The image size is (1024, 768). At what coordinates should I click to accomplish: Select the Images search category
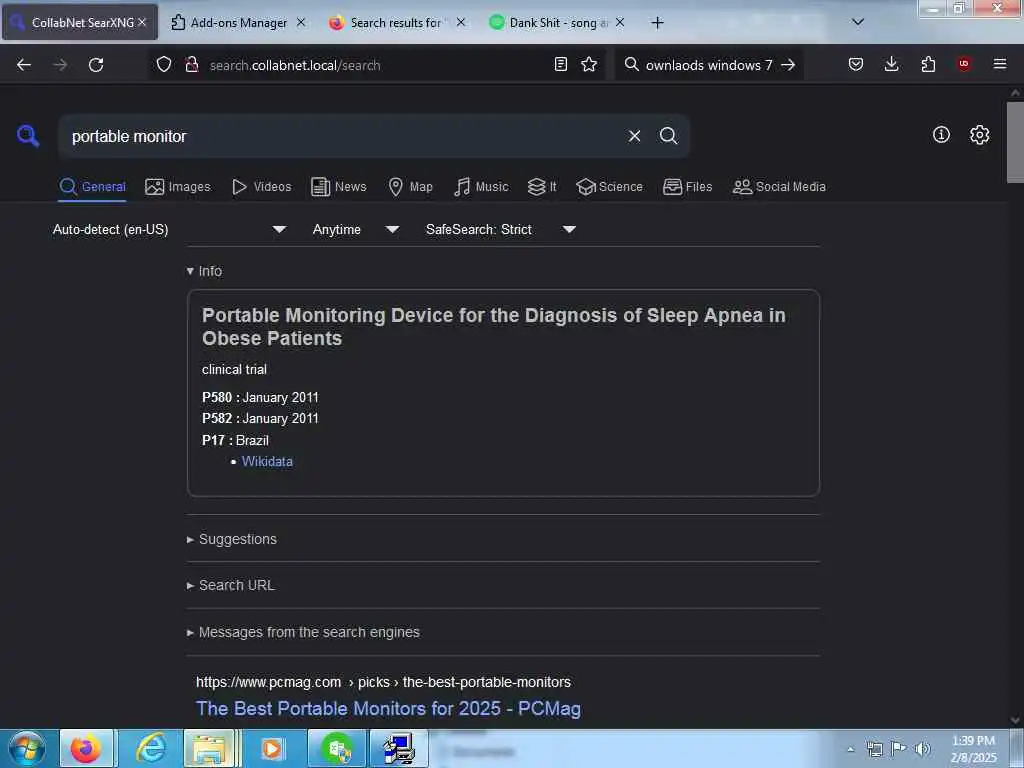[178, 187]
